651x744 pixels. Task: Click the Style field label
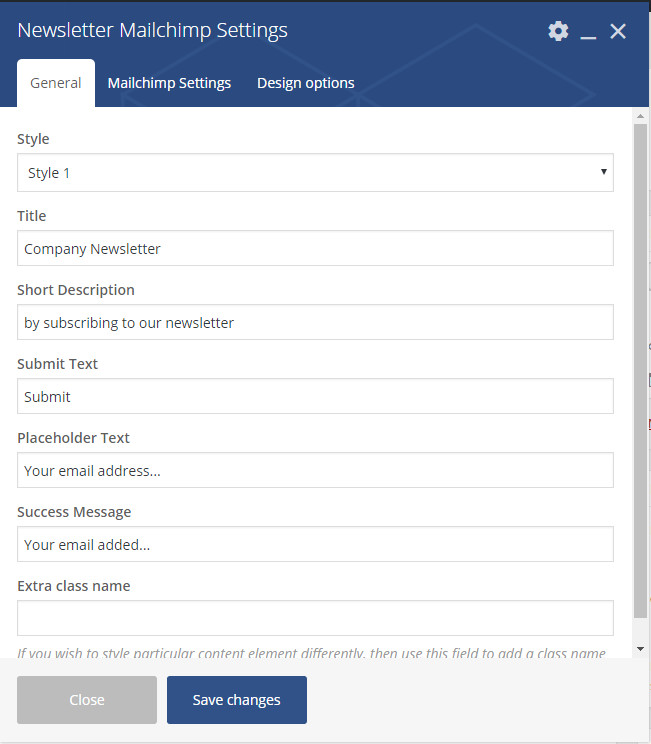[33, 139]
